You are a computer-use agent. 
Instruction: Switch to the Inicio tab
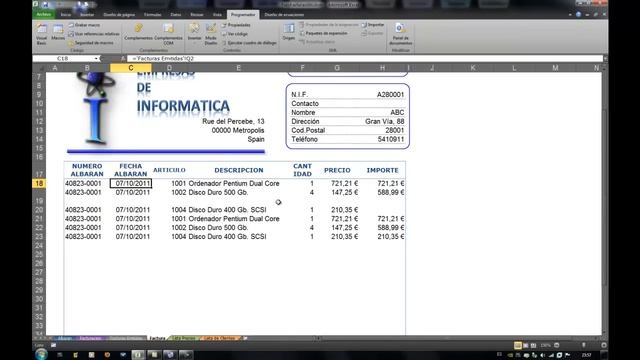66,14
